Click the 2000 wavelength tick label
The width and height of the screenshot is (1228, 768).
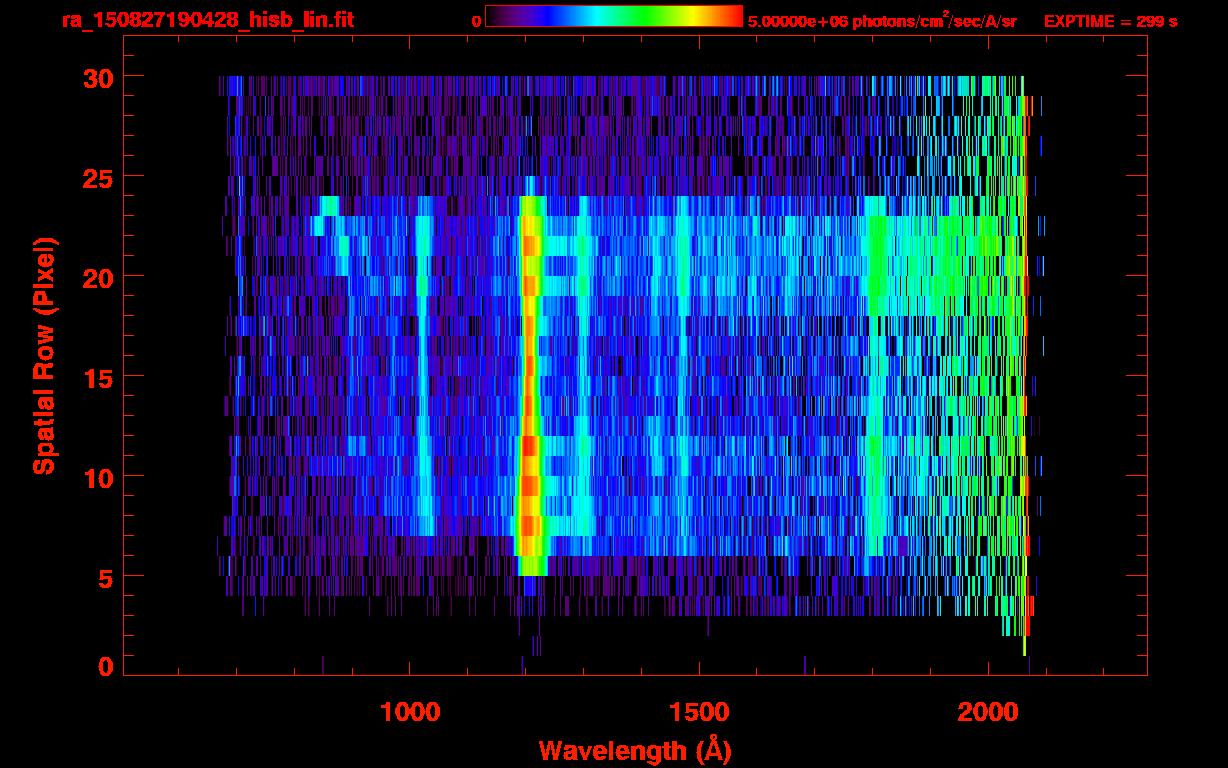pos(989,712)
